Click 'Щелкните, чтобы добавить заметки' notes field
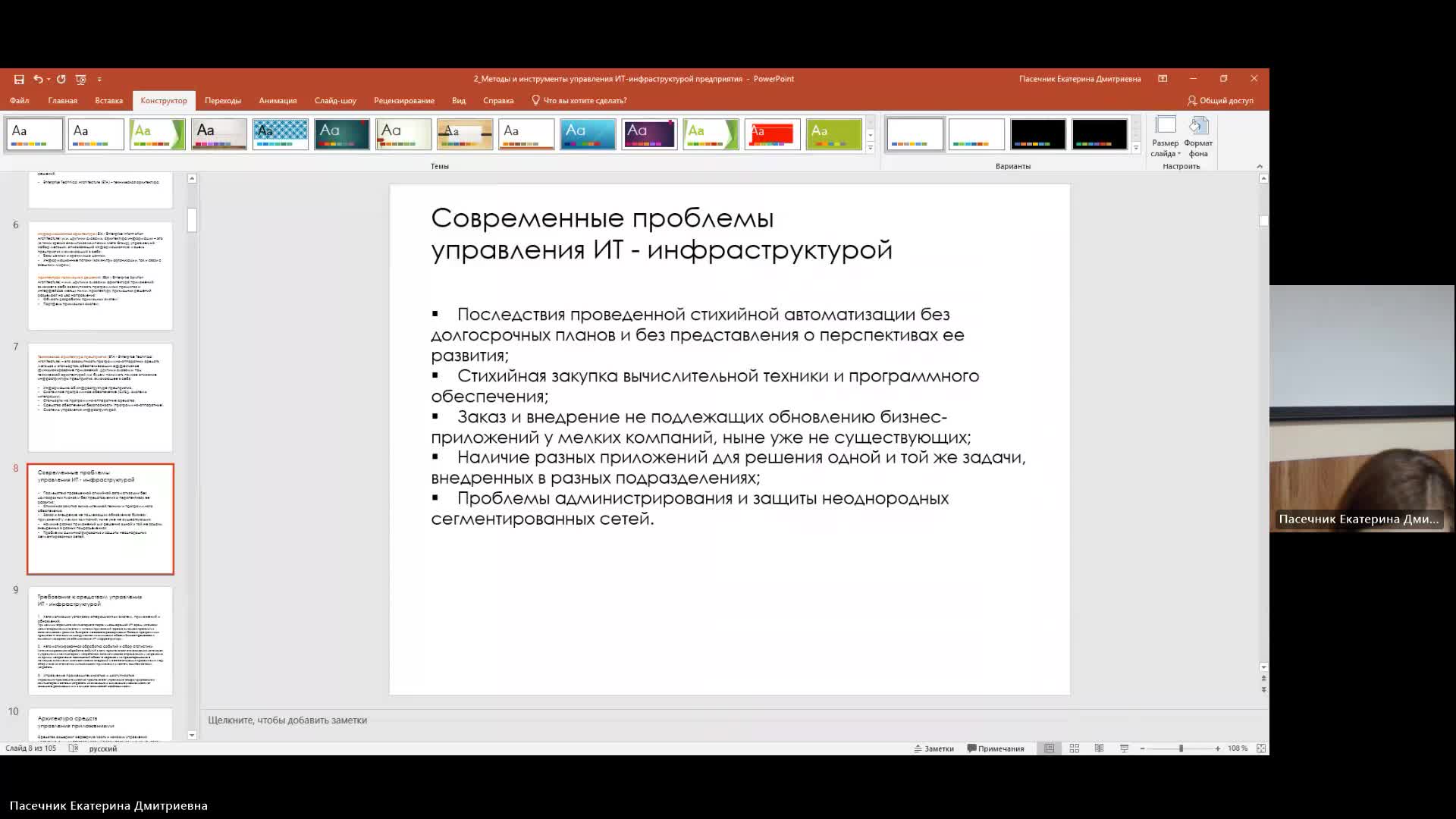Image resolution: width=1456 pixels, height=819 pixels. coord(287,720)
